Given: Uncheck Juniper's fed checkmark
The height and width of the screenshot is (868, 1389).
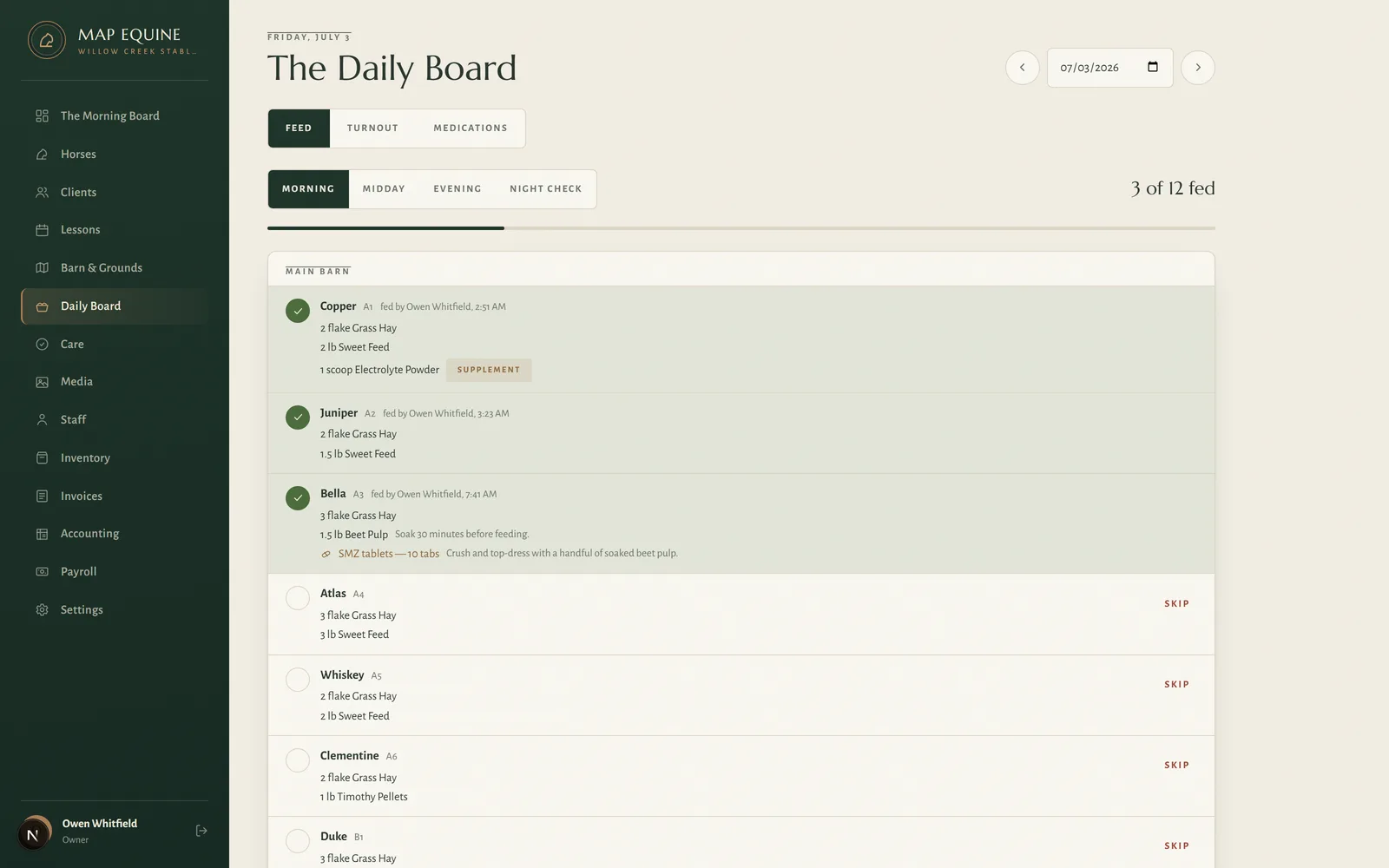Looking at the screenshot, I should [298, 418].
